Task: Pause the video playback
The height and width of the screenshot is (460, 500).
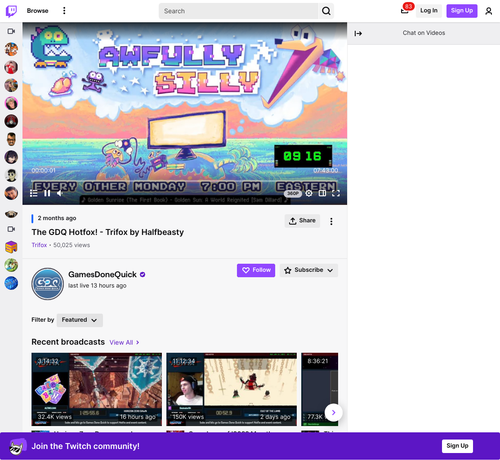Action: coord(47,193)
